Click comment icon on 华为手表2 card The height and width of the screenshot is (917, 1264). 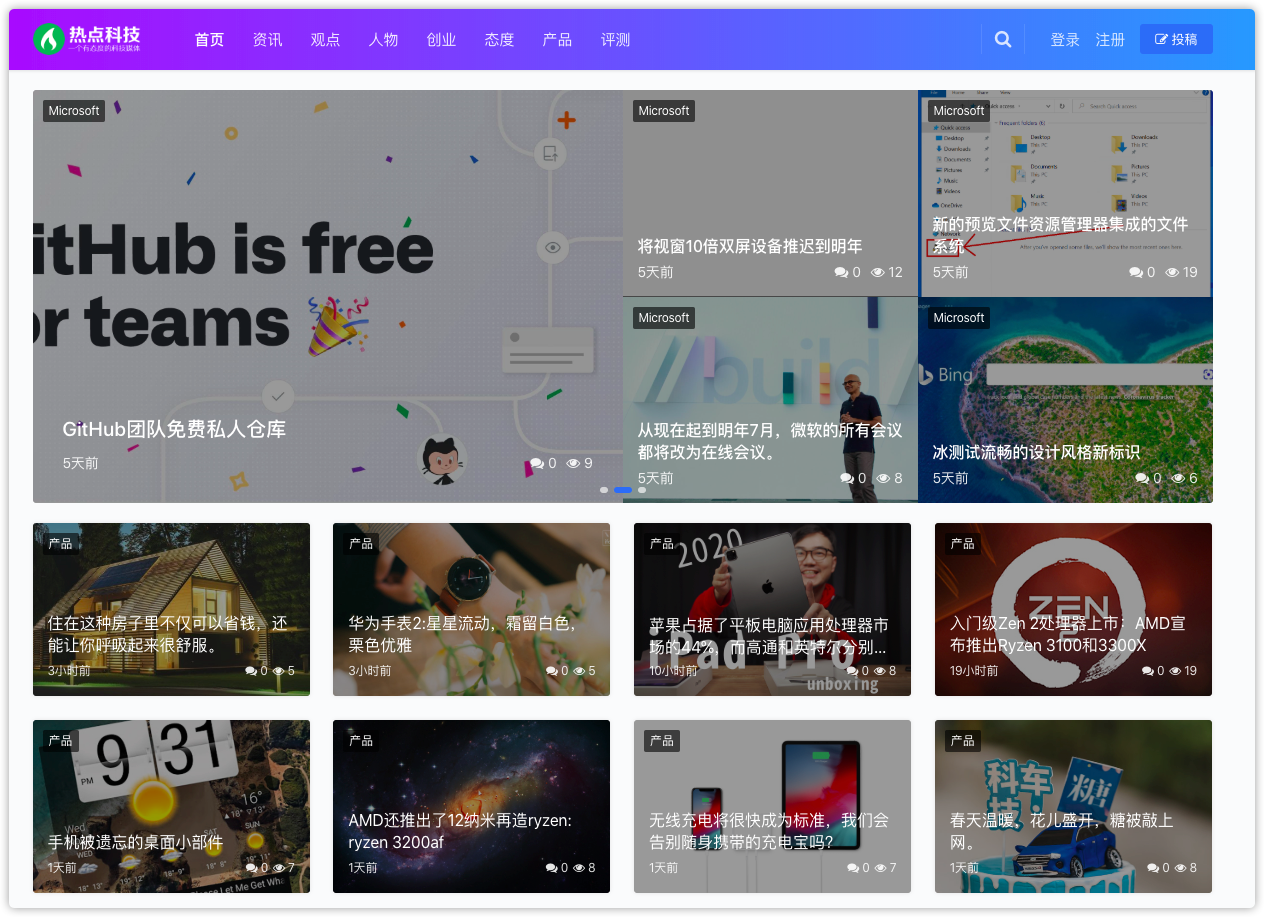[x=552, y=671]
